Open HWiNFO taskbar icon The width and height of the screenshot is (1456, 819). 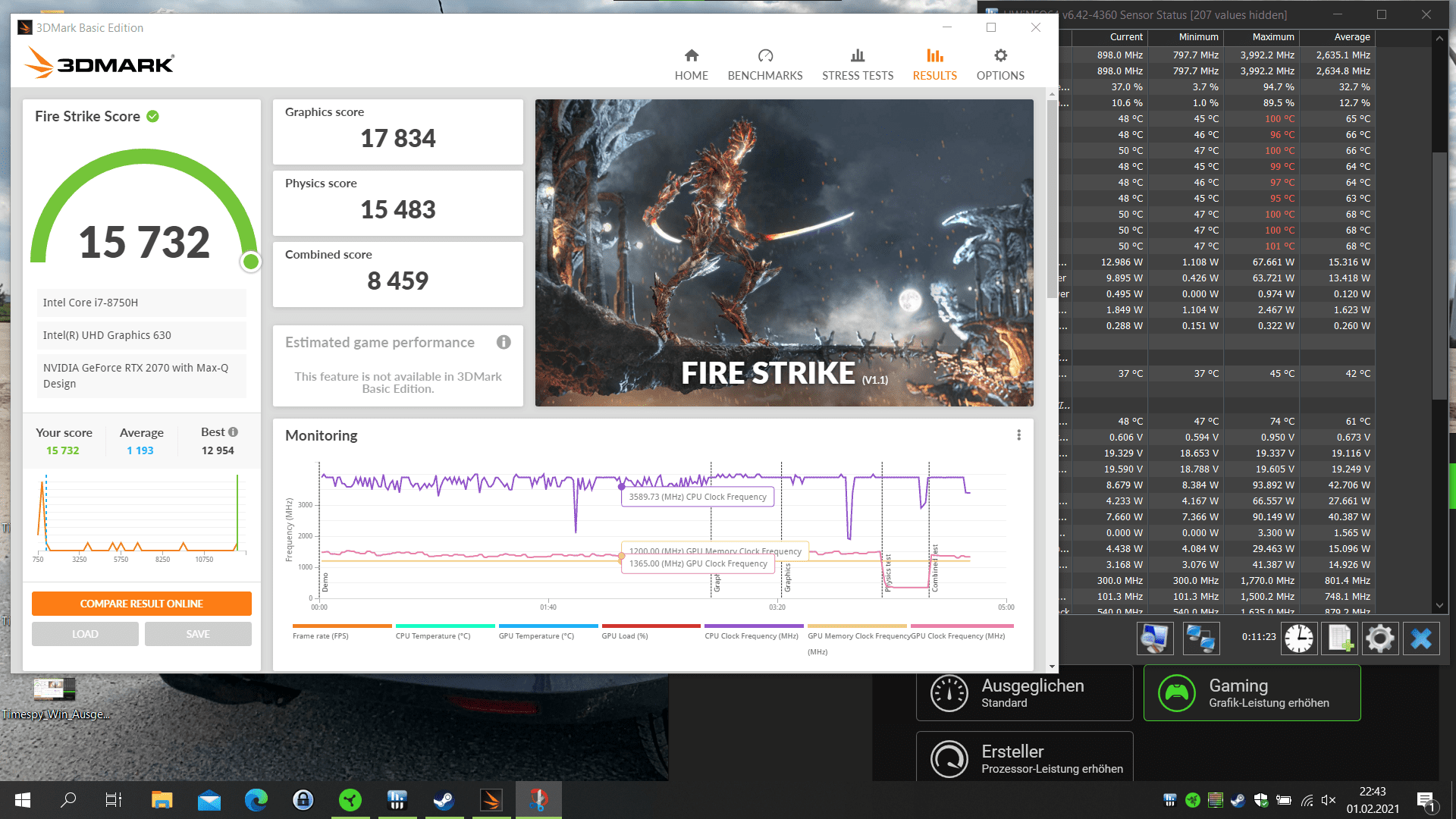pyautogui.click(x=397, y=800)
